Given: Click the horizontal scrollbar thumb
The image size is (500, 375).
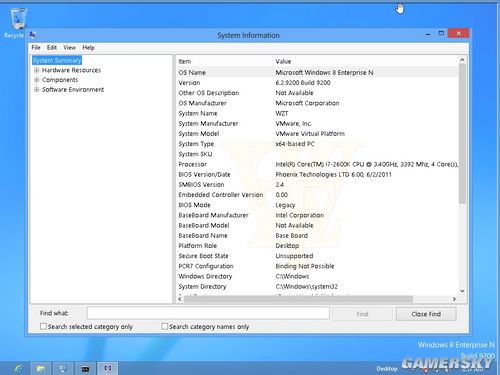Looking at the screenshot, I should 299,299.
